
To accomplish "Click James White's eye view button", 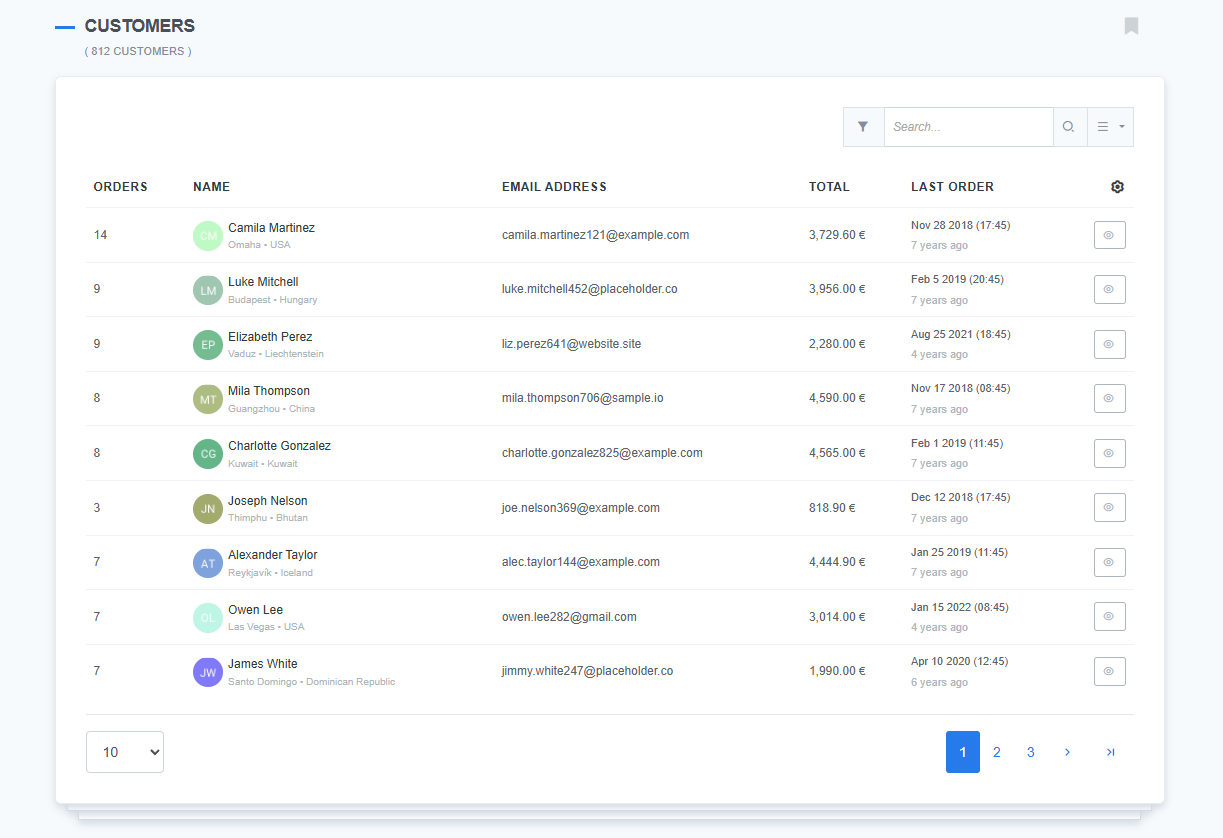I will click(1109, 671).
